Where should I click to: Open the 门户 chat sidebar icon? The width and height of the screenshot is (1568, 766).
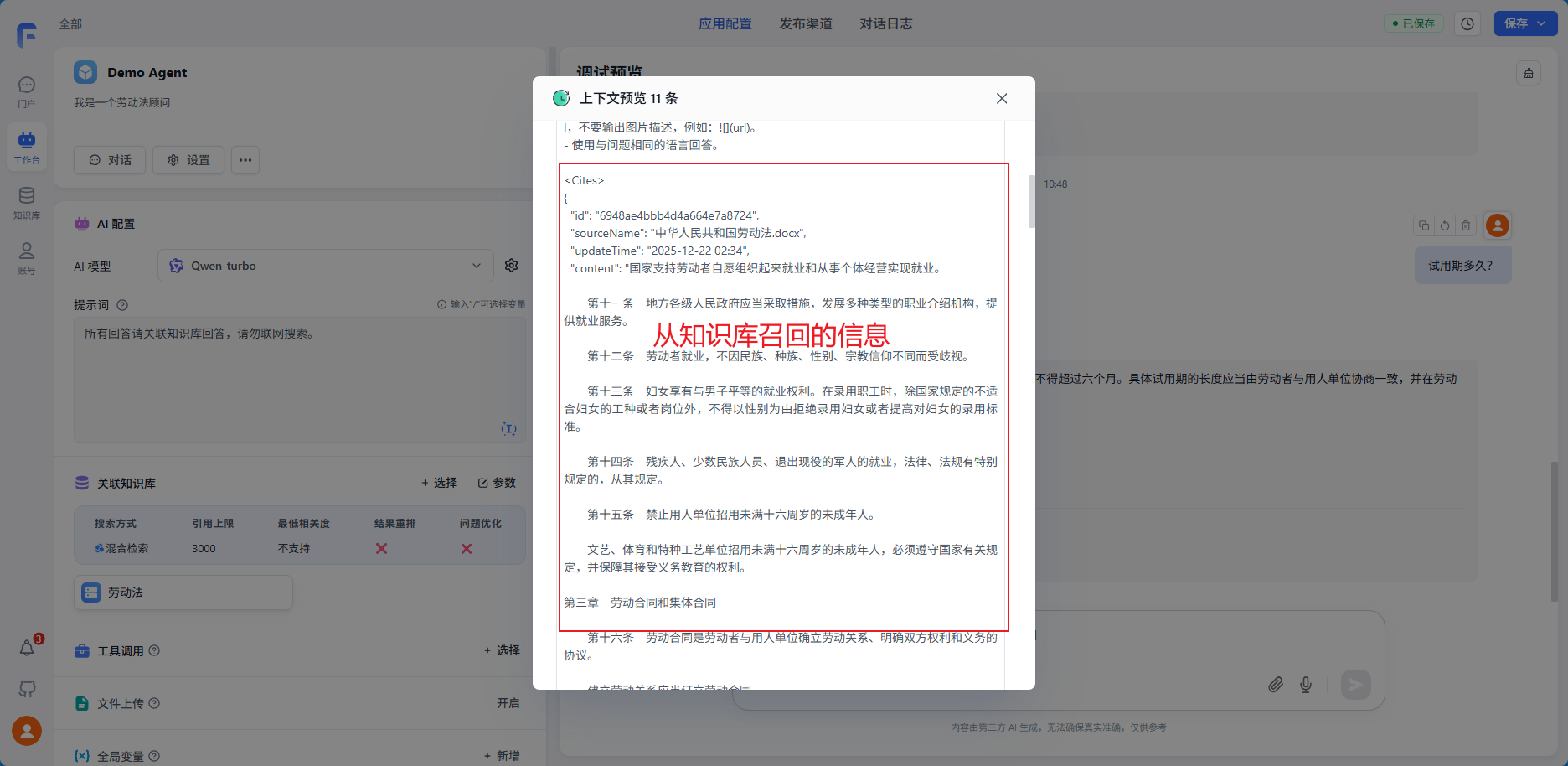point(27,91)
